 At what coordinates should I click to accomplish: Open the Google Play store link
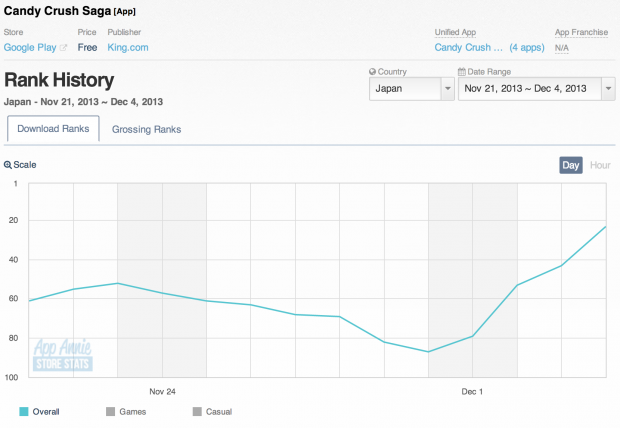click(30, 47)
